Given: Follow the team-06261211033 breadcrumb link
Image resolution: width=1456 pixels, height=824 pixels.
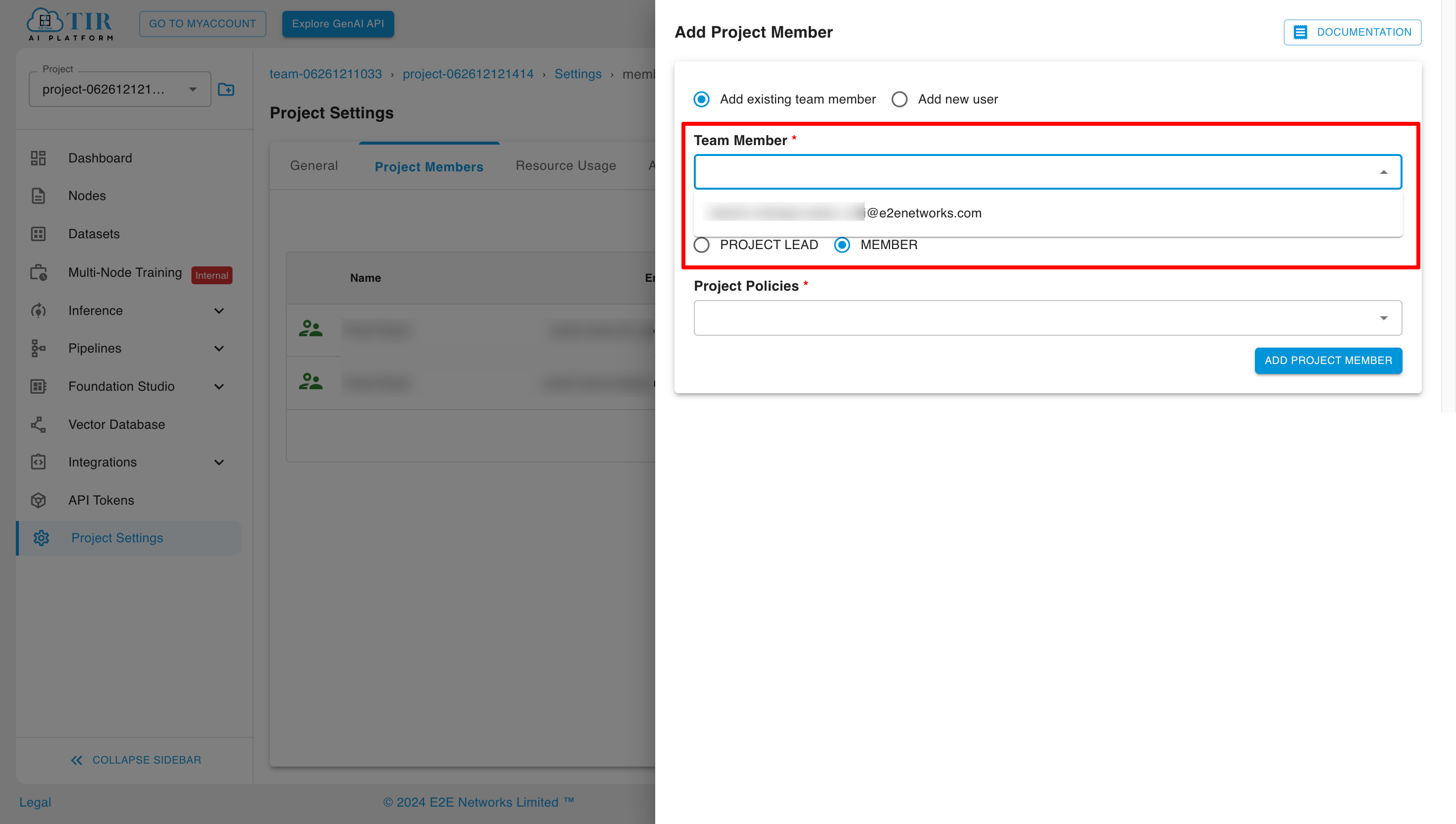Looking at the screenshot, I should pos(325,74).
